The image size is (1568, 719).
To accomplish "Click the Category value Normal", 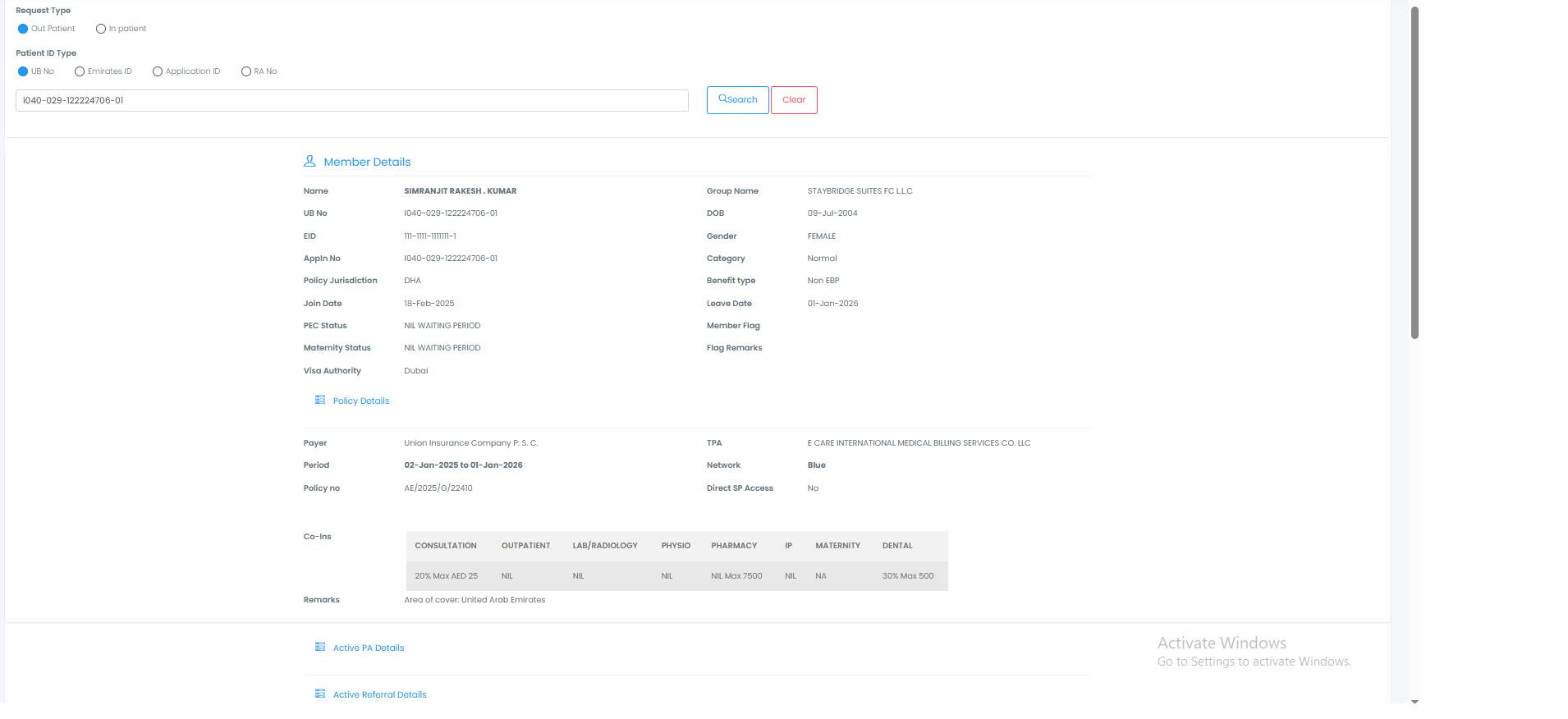I will tap(823, 259).
